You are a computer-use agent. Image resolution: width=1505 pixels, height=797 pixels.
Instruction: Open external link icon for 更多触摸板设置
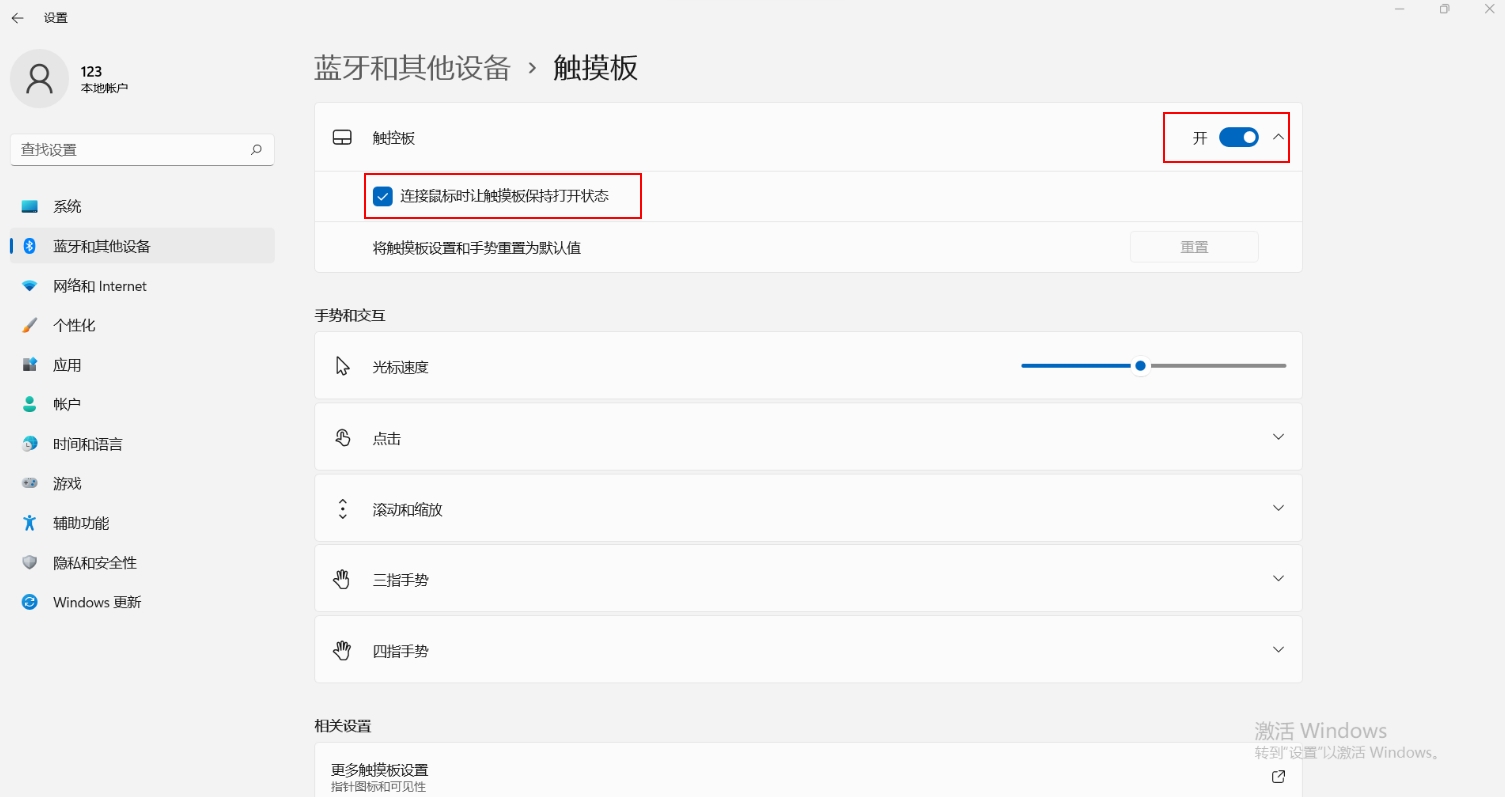[x=1278, y=777]
